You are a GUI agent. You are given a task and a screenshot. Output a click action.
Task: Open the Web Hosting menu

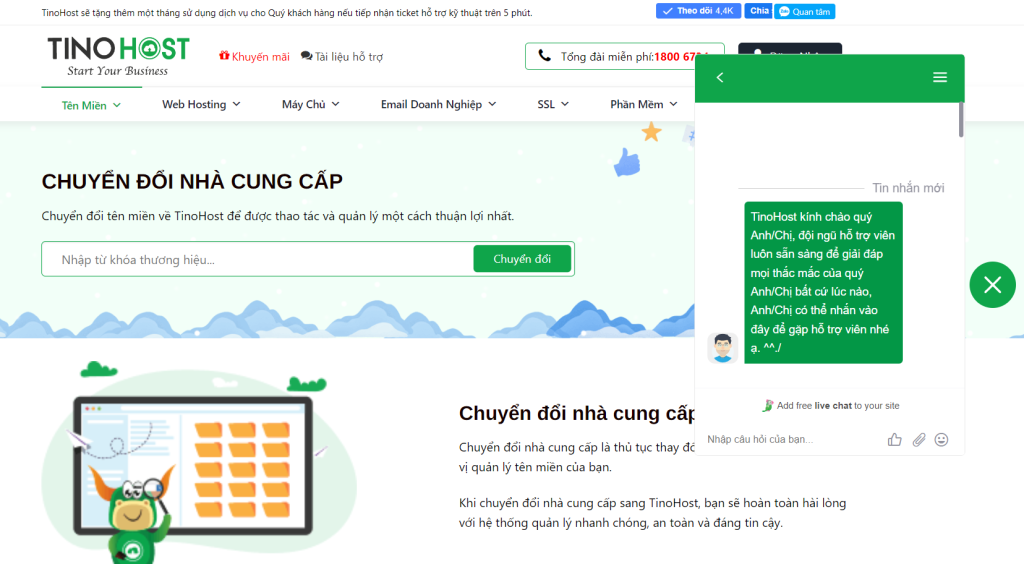tap(201, 104)
